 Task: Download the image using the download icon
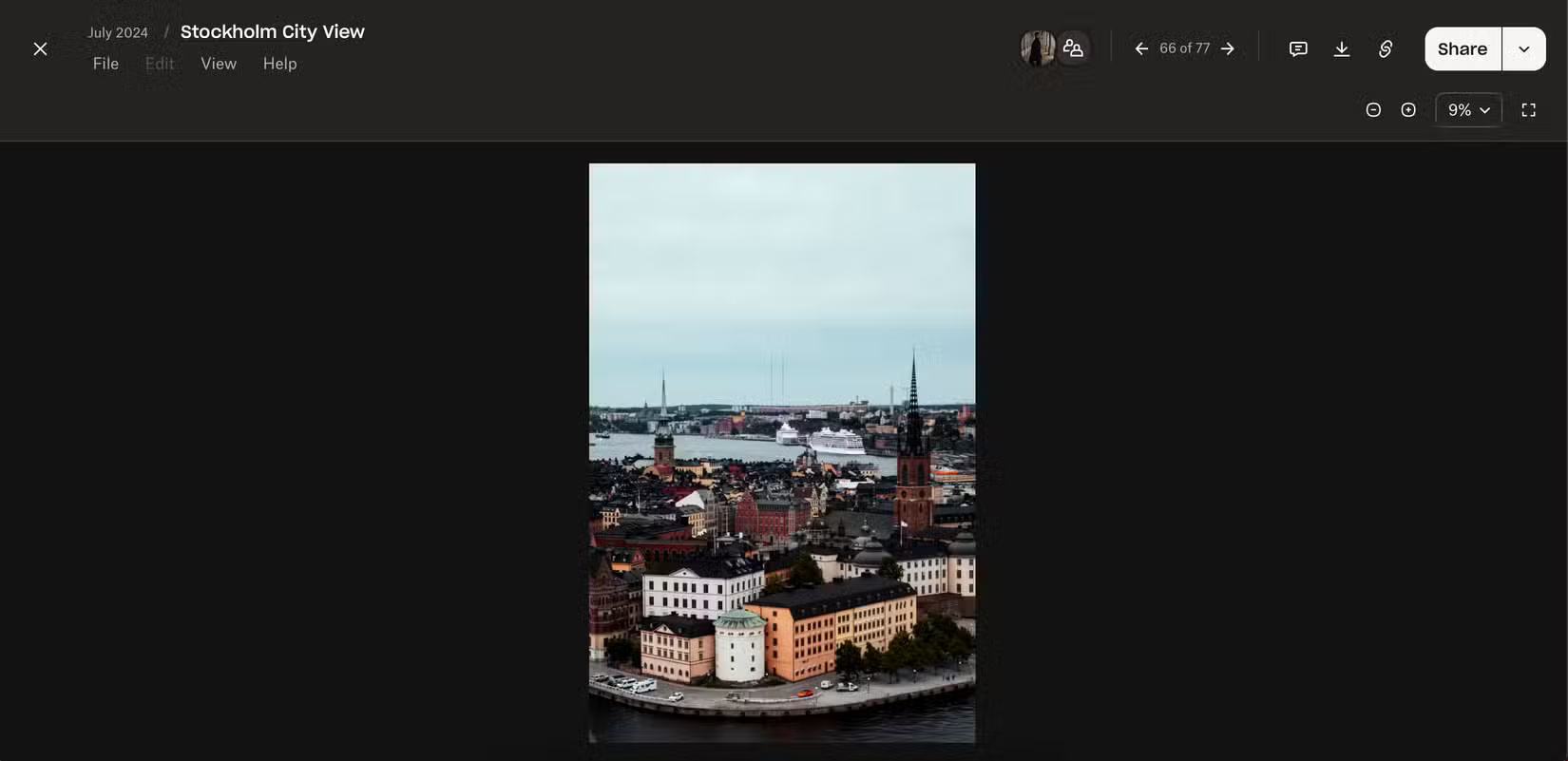pos(1342,48)
